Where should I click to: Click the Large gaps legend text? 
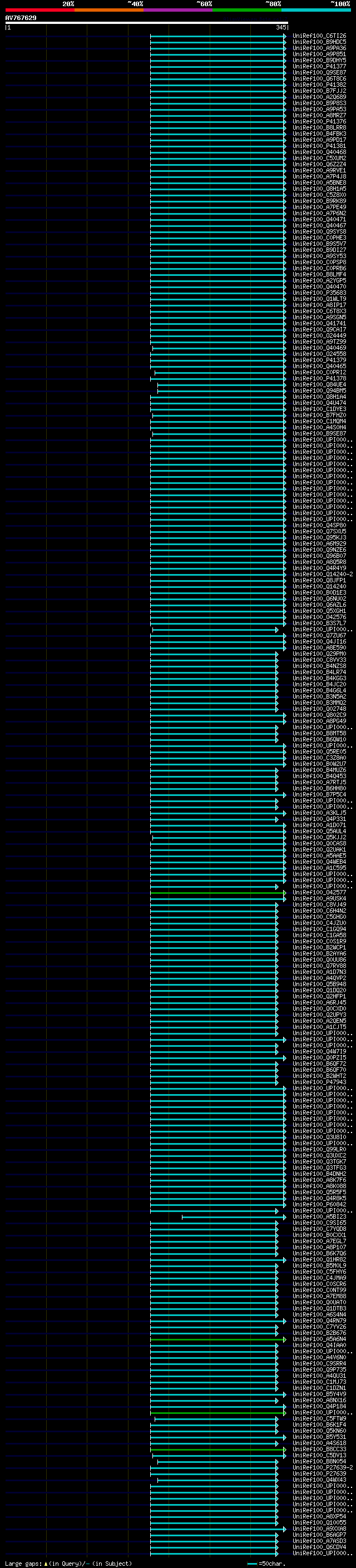coord(68,1564)
